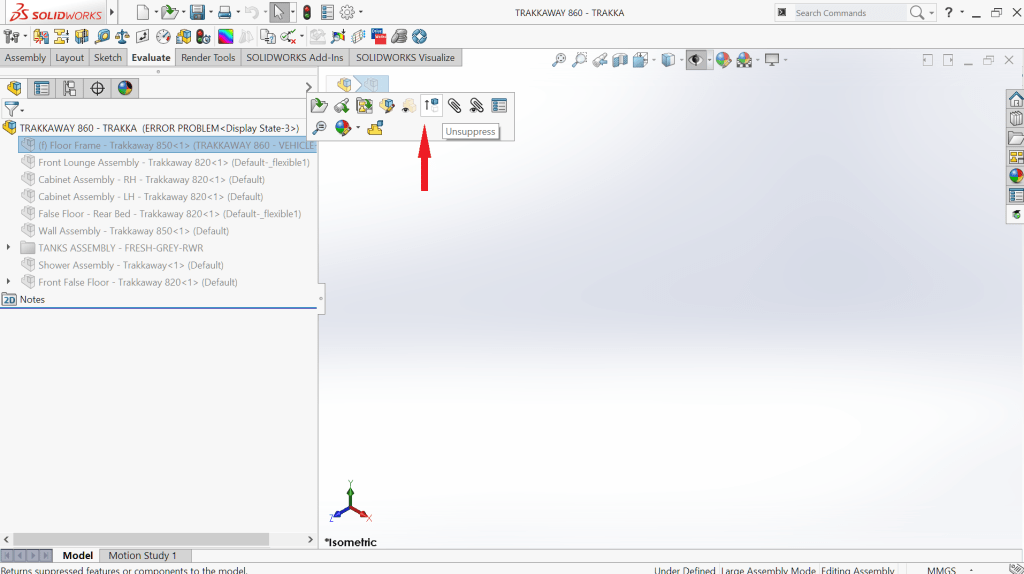
Task: Open the PropertyManager tab icon
Action: click(x=42, y=88)
